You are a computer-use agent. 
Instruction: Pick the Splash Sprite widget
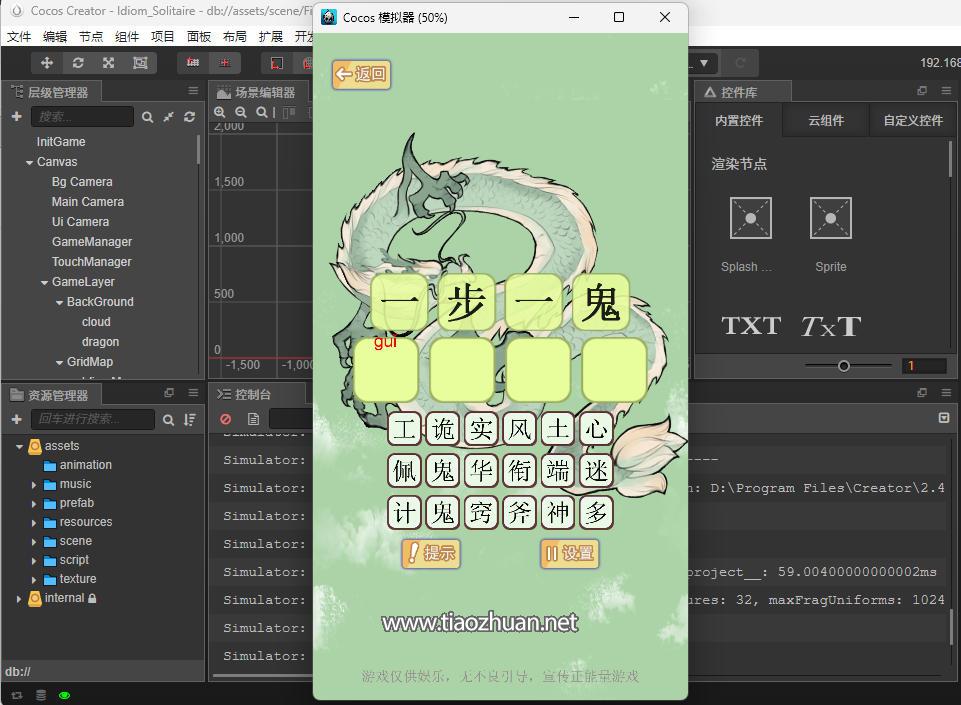[751, 218]
